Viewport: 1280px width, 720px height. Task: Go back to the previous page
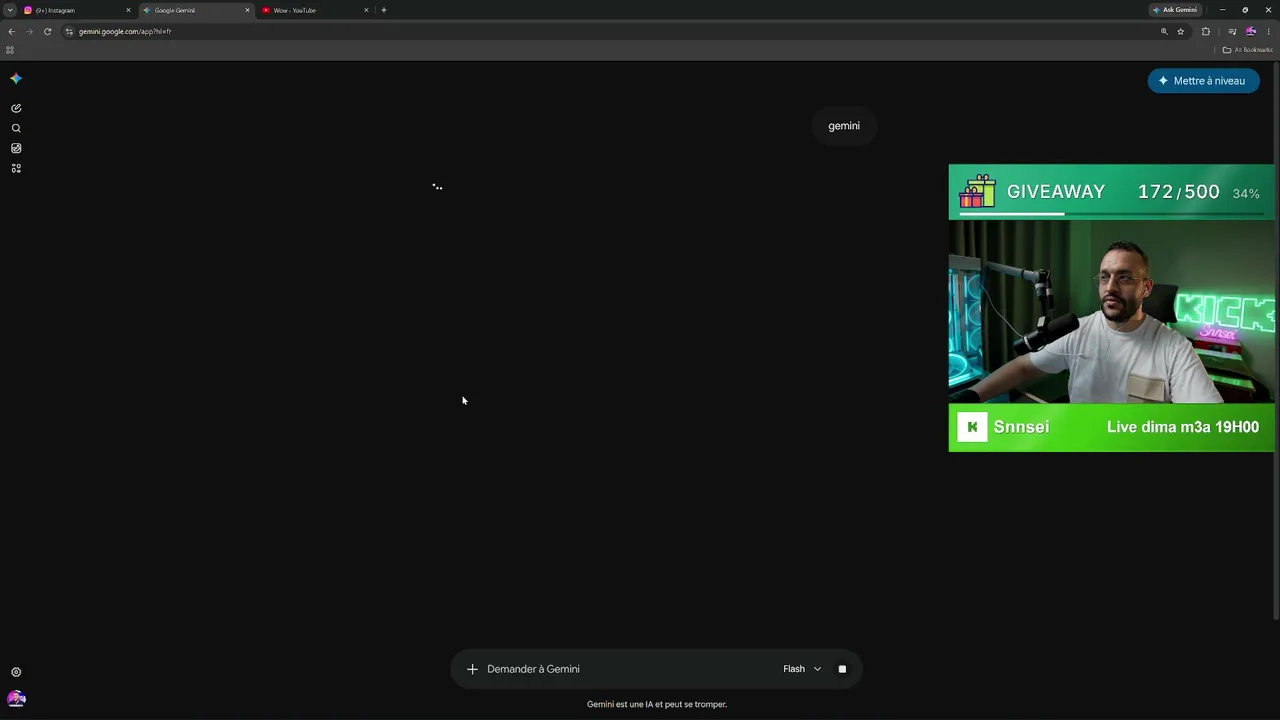11,31
